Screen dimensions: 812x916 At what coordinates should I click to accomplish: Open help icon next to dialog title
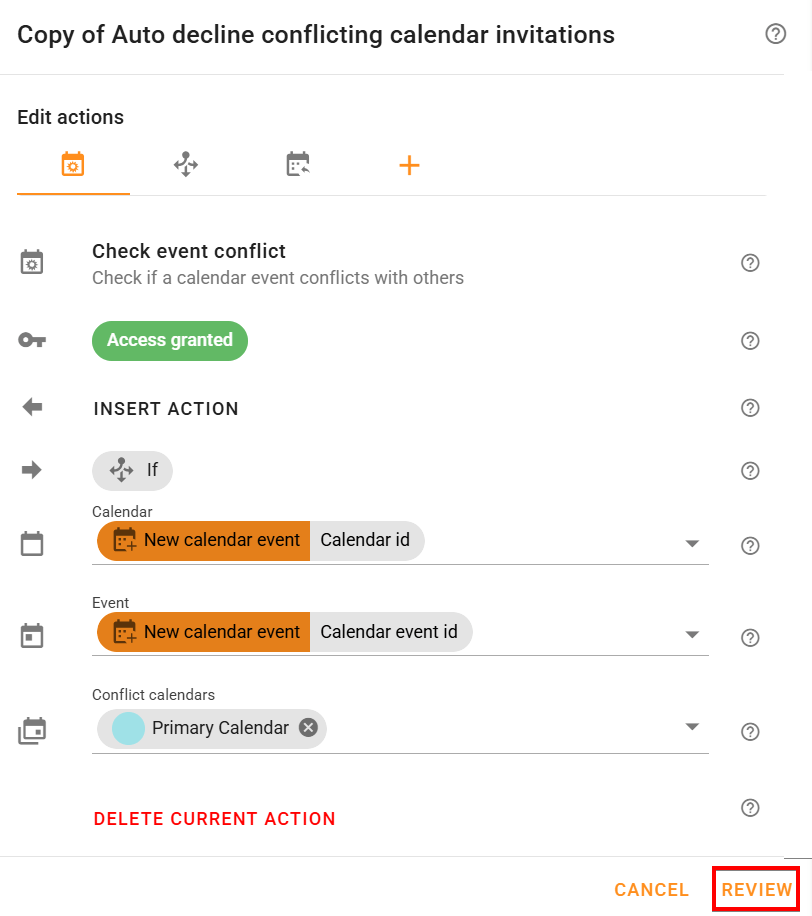pos(775,35)
